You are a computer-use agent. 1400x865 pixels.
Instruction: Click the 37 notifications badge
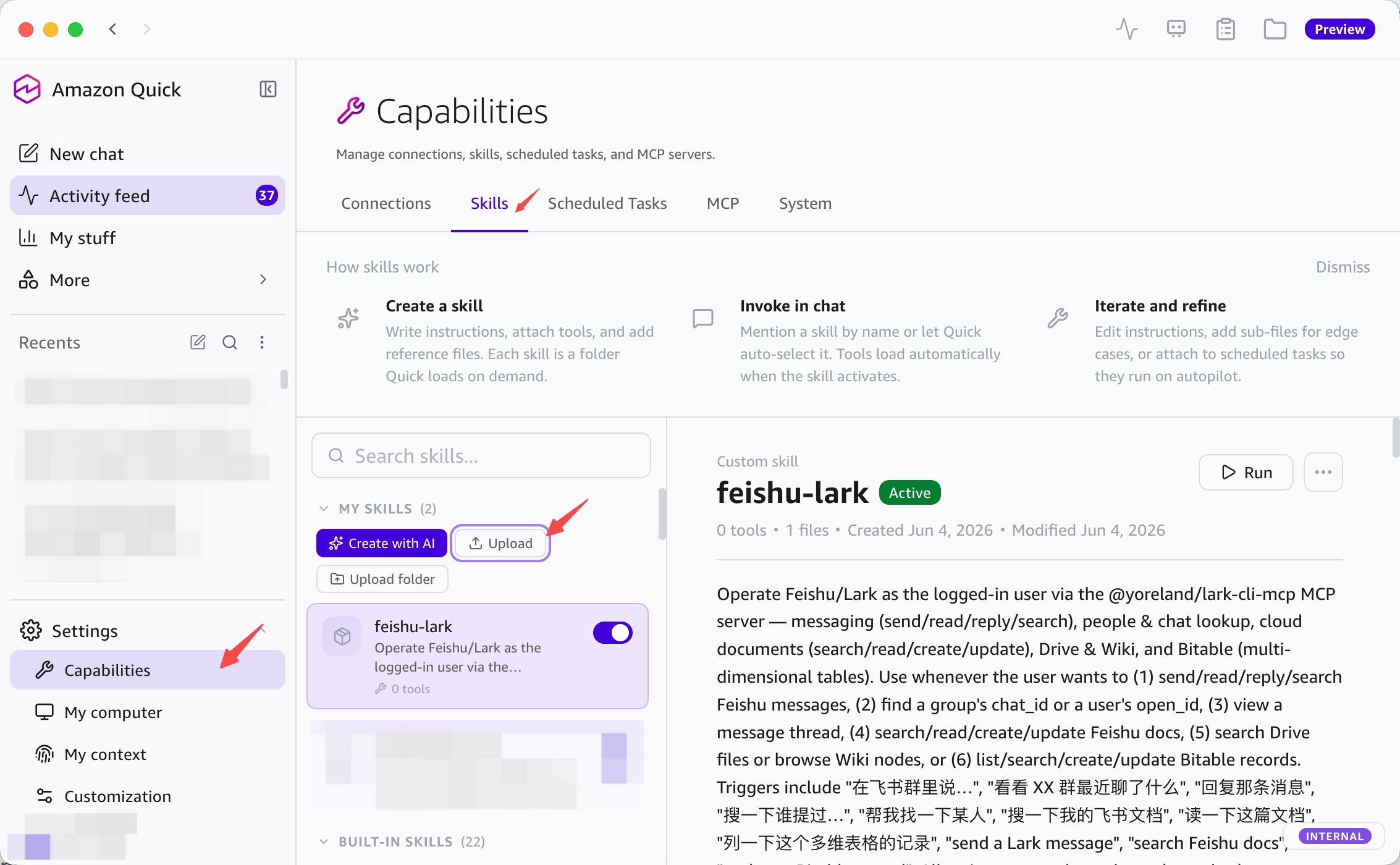click(266, 196)
